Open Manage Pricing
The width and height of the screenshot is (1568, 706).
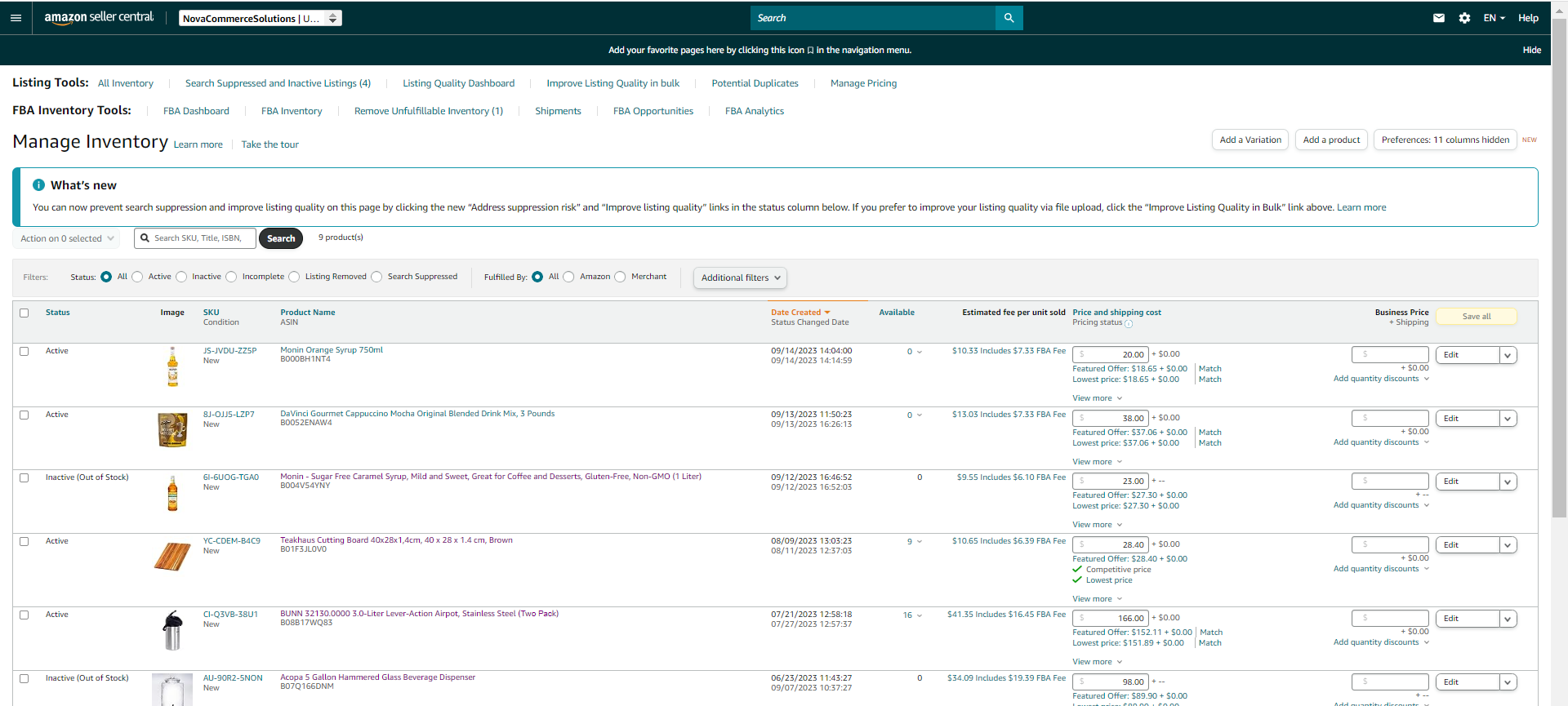tap(863, 83)
